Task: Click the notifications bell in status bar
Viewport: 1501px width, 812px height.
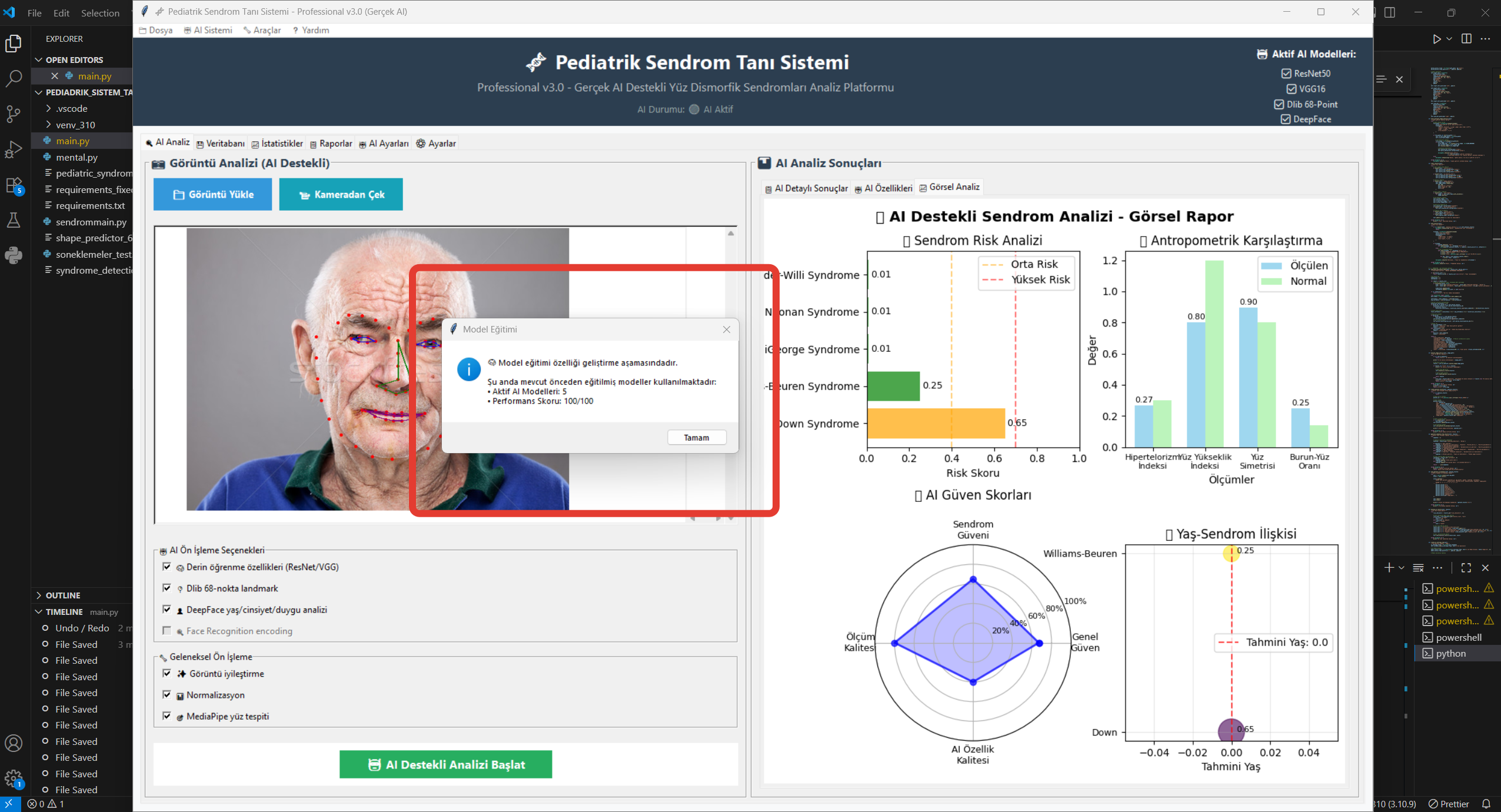Action: coord(1486,804)
